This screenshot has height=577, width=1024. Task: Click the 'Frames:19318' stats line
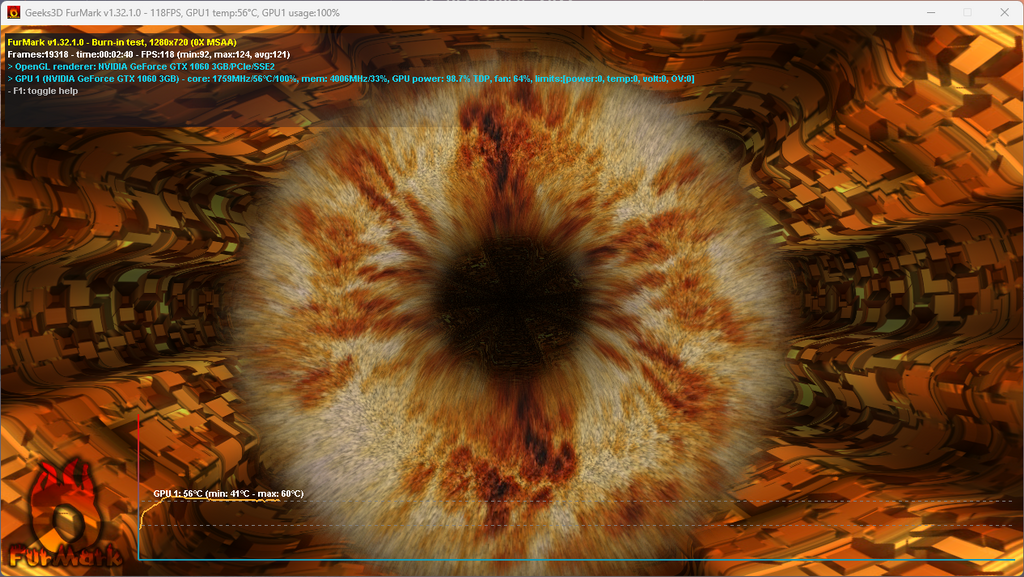point(148,54)
